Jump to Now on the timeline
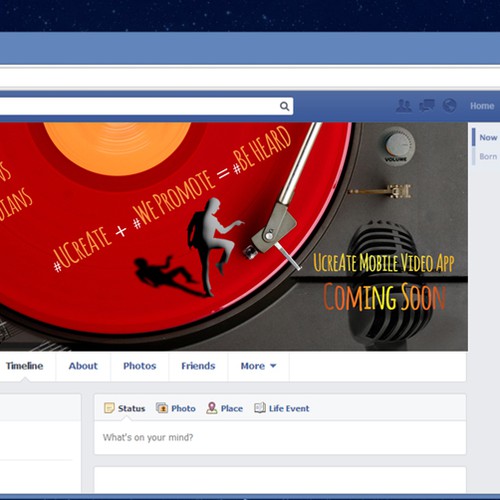Viewport: 500px width, 500px height. tap(487, 137)
